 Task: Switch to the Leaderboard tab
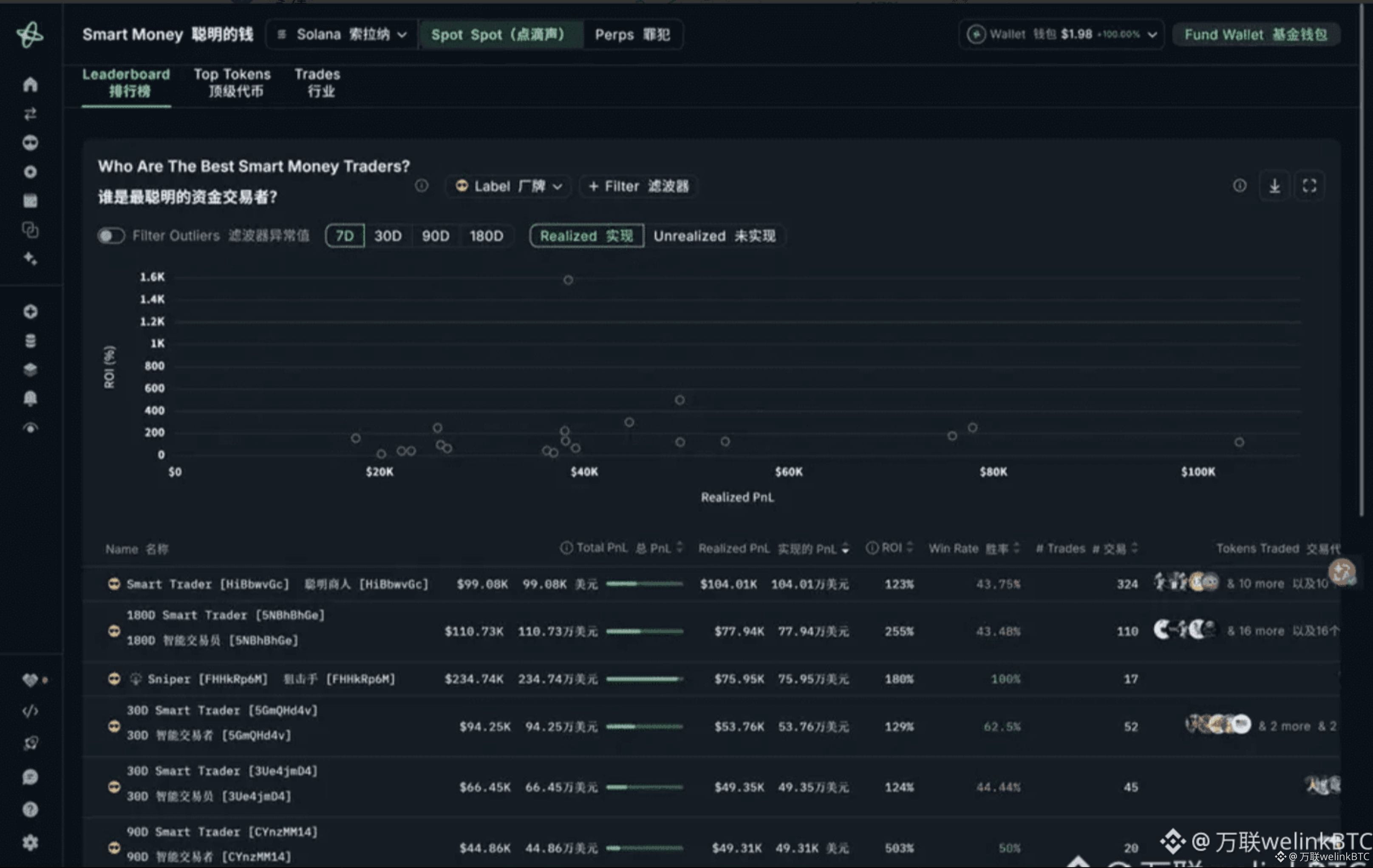pos(126,83)
